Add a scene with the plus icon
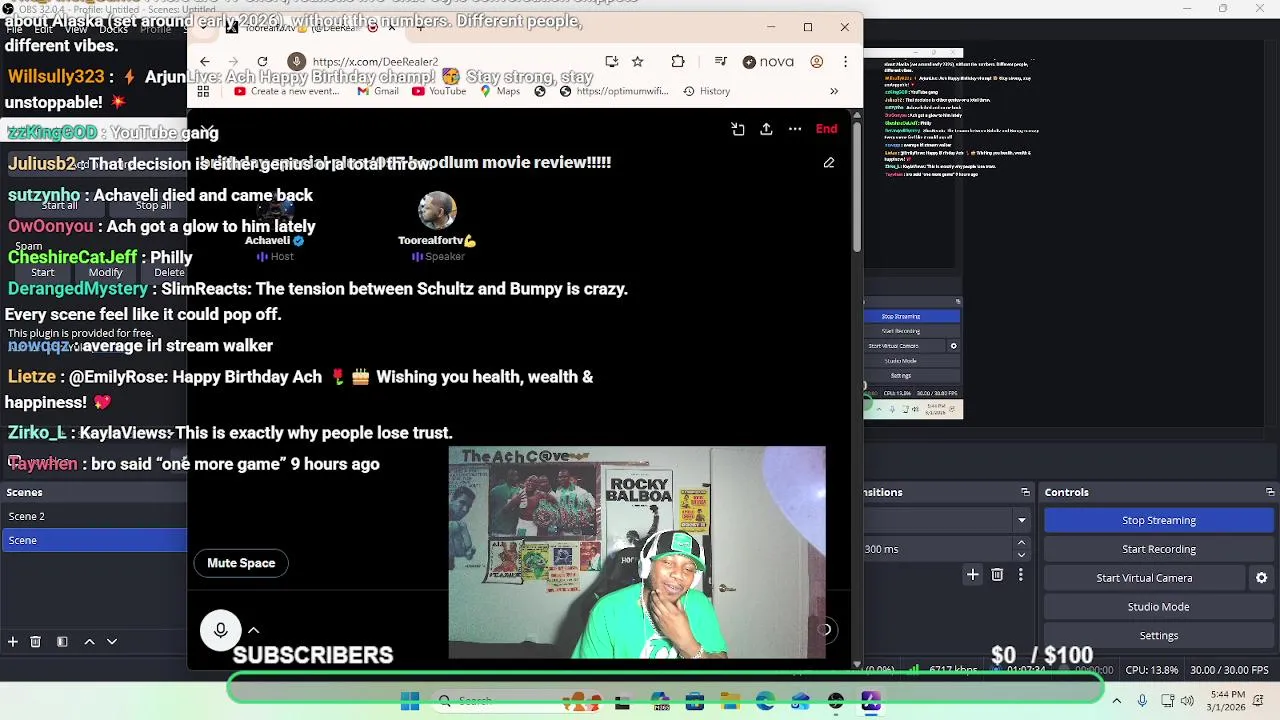1280x720 pixels. (13, 641)
